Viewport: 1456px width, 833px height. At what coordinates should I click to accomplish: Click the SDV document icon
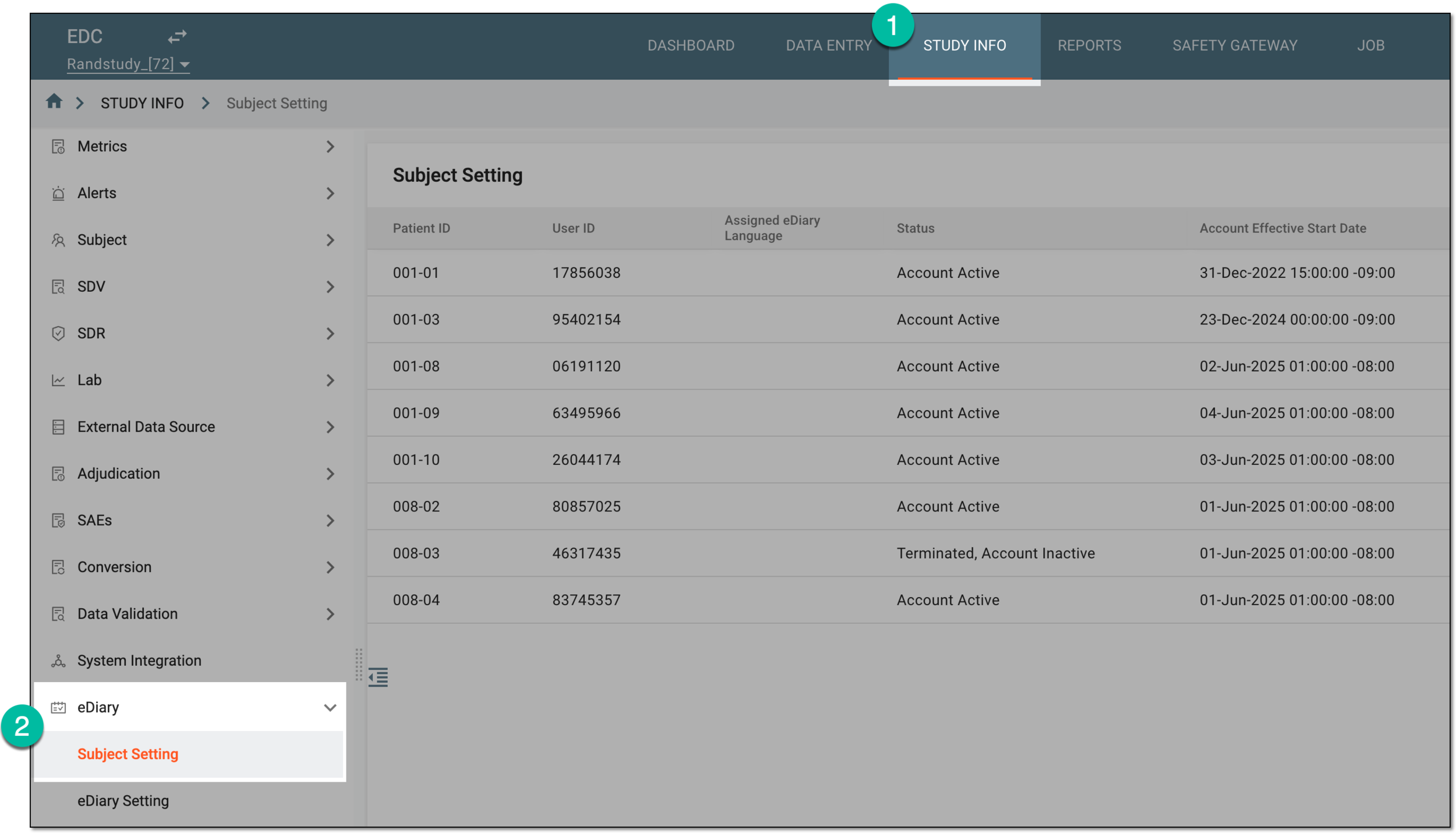coord(58,287)
